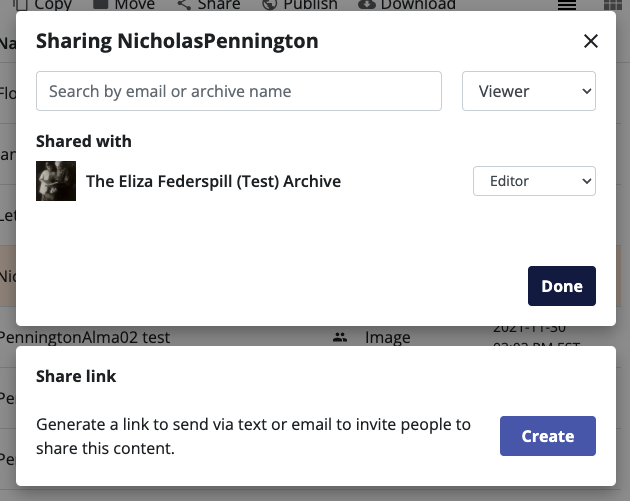Click the Download cloud icon
630x501 pixels.
click(366, 5)
